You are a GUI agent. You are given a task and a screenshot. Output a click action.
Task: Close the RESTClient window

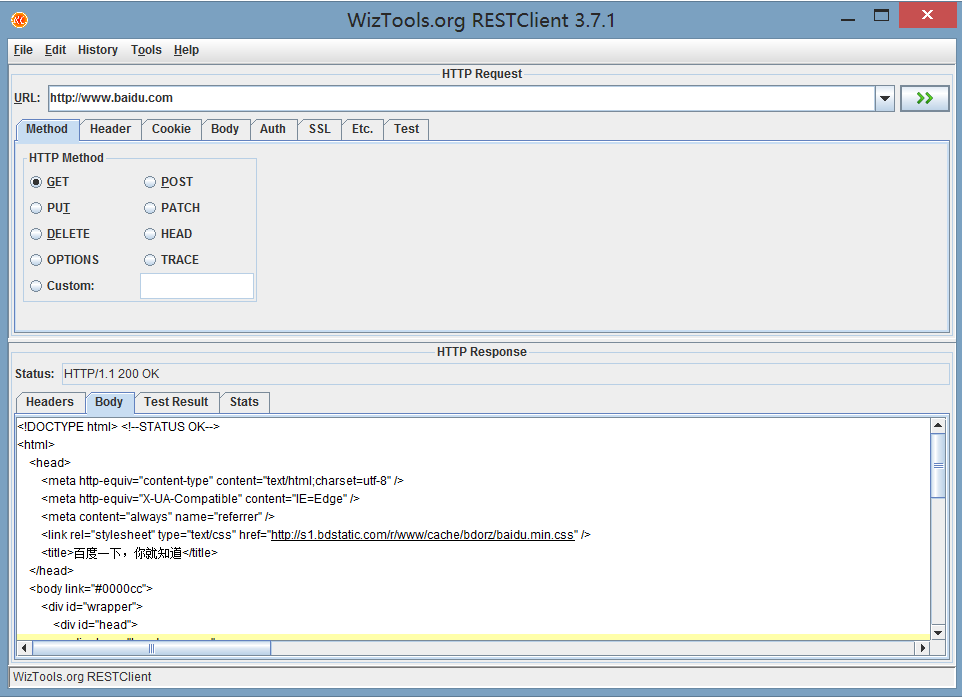(x=927, y=15)
